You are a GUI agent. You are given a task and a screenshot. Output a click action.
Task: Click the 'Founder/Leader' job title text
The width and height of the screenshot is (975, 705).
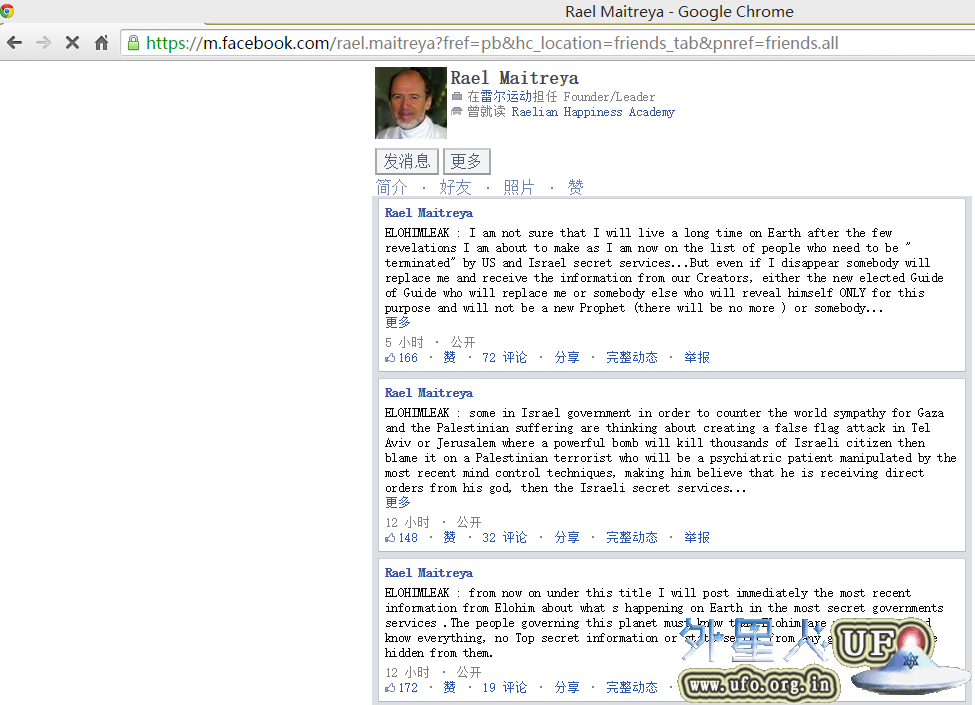(x=609, y=97)
